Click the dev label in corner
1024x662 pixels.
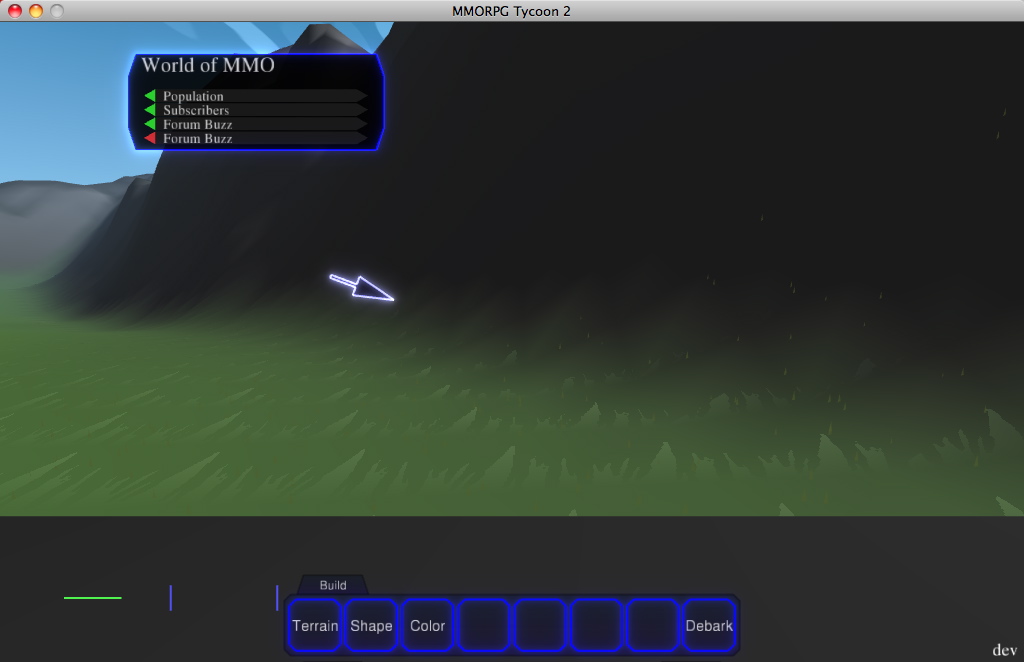pyautogui.click(x=1004, y=650)
